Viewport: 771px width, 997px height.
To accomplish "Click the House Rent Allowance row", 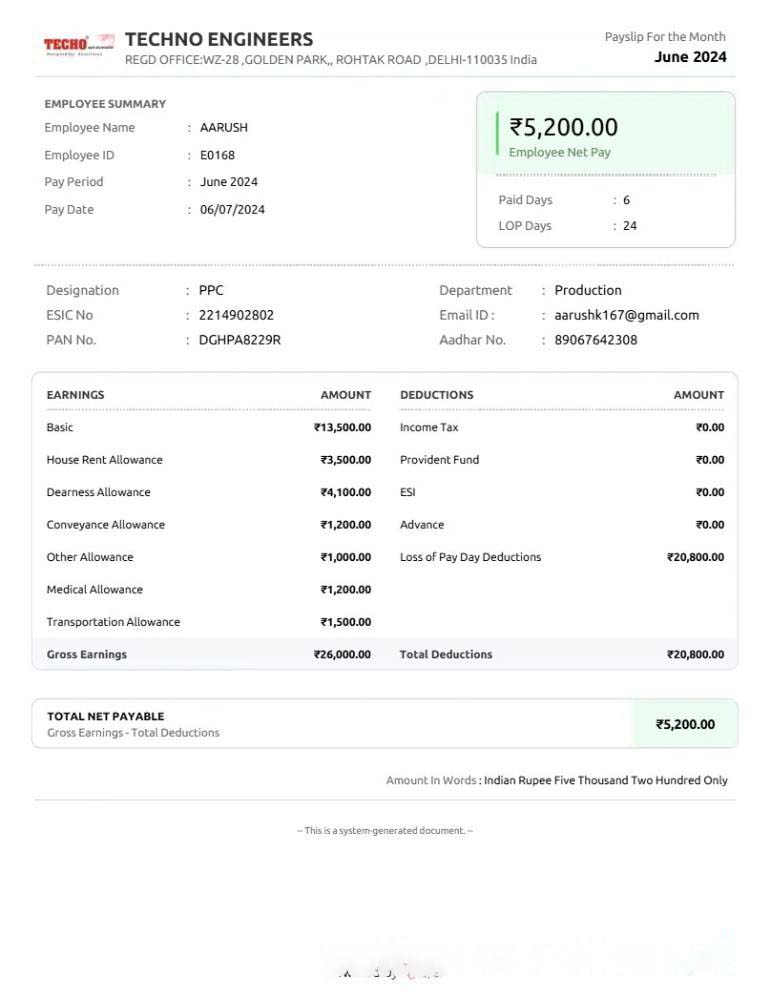I will click(208, 460).
